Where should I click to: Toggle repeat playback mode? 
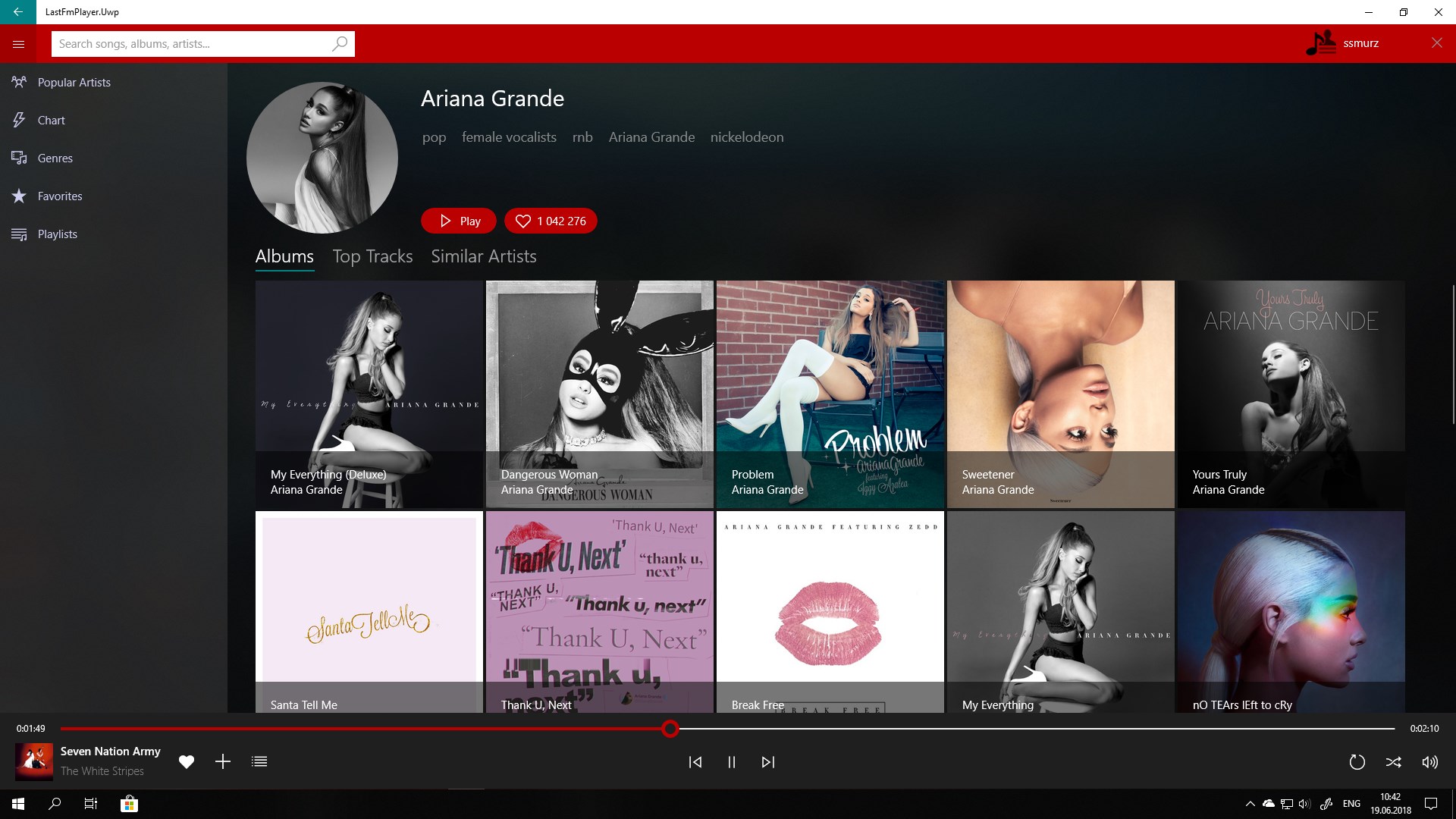(1357, 762)
